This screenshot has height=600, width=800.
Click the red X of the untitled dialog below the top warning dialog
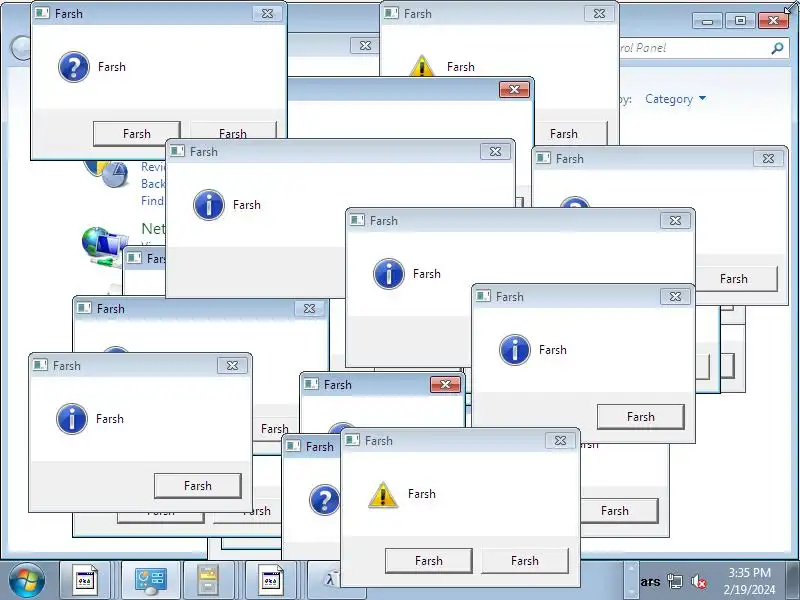(514, 90)
